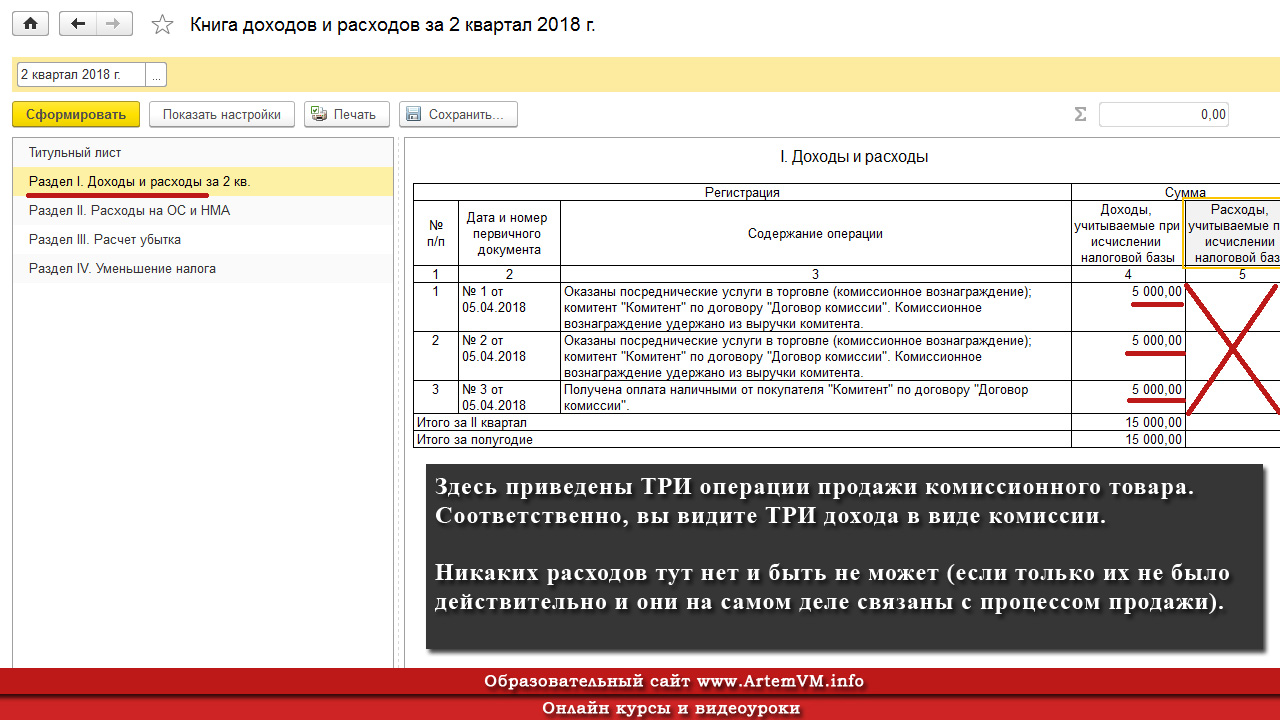Open Раздел II. Расходы на ОС и НМА

pyautogui.click(x=202, y=211)
